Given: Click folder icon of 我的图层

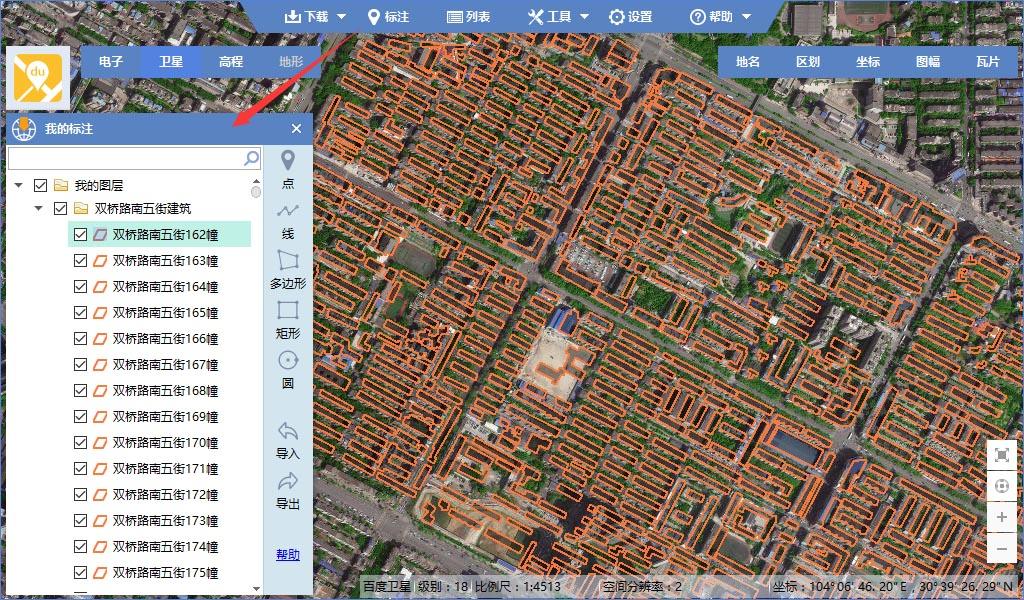Looking at the screenshot, I should pos(61,185).
